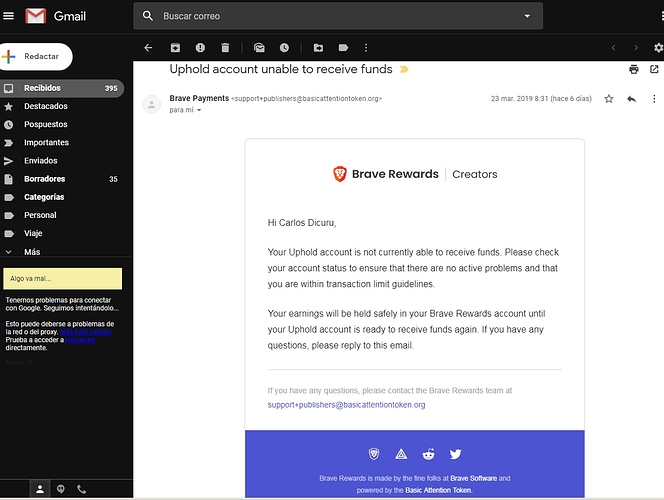Click the 23 mar. 2019 timestamp
664x500 pixels.
pos(541,99)
